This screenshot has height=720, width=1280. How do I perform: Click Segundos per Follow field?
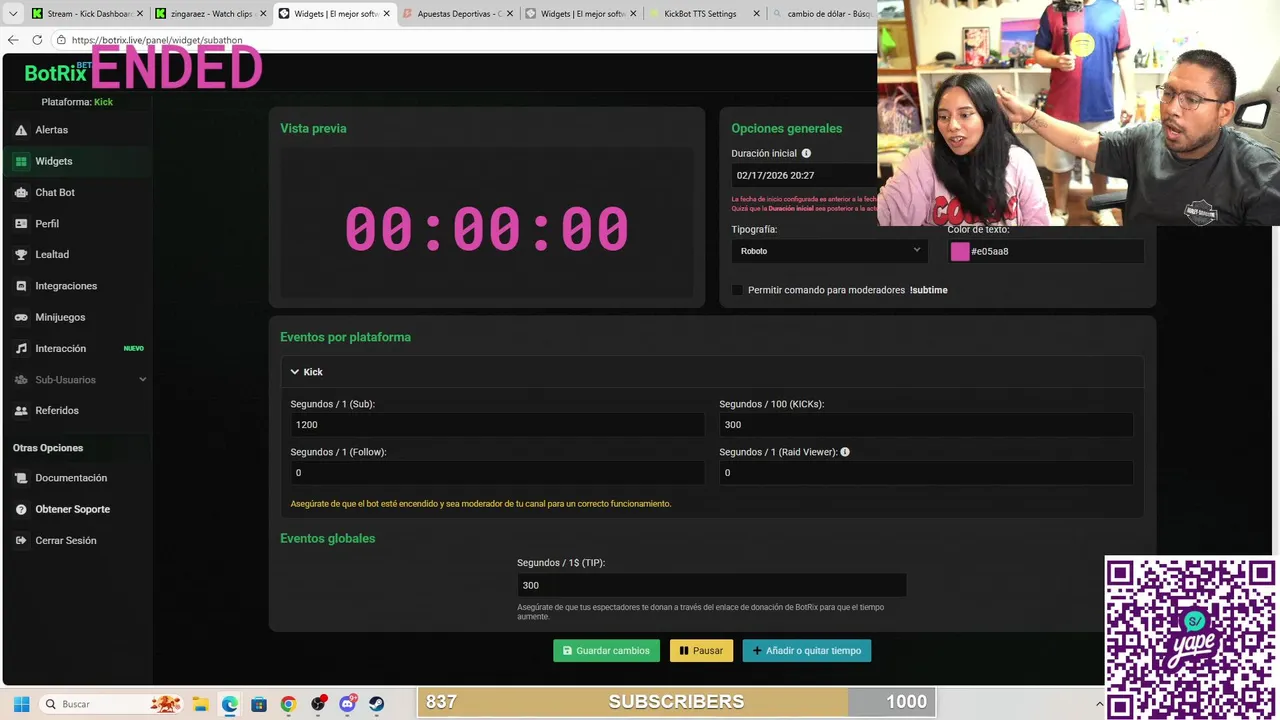pos(497,473)
